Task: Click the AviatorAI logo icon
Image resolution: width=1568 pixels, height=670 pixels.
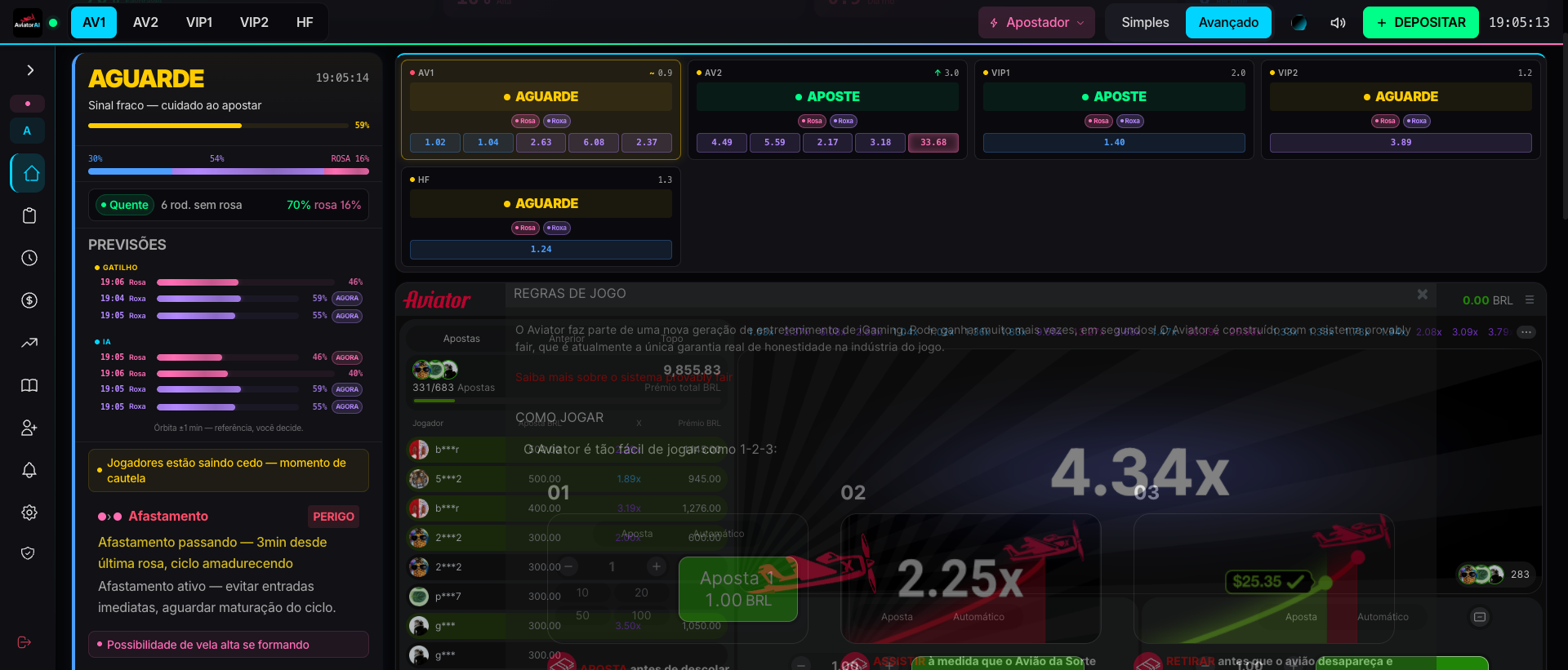Action: (x=27, y=22)
